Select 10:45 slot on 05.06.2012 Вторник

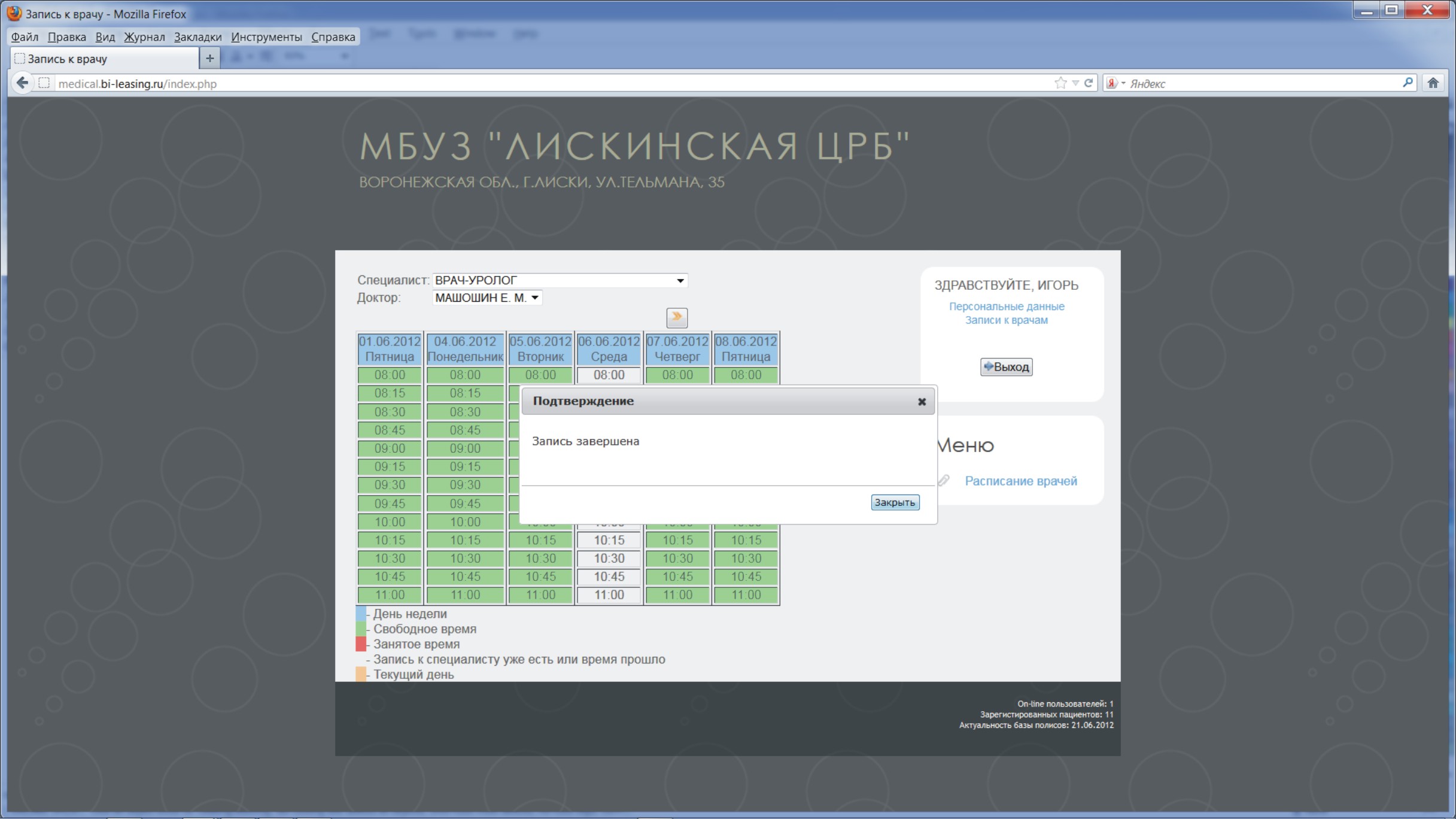click(x=540, y=577)
